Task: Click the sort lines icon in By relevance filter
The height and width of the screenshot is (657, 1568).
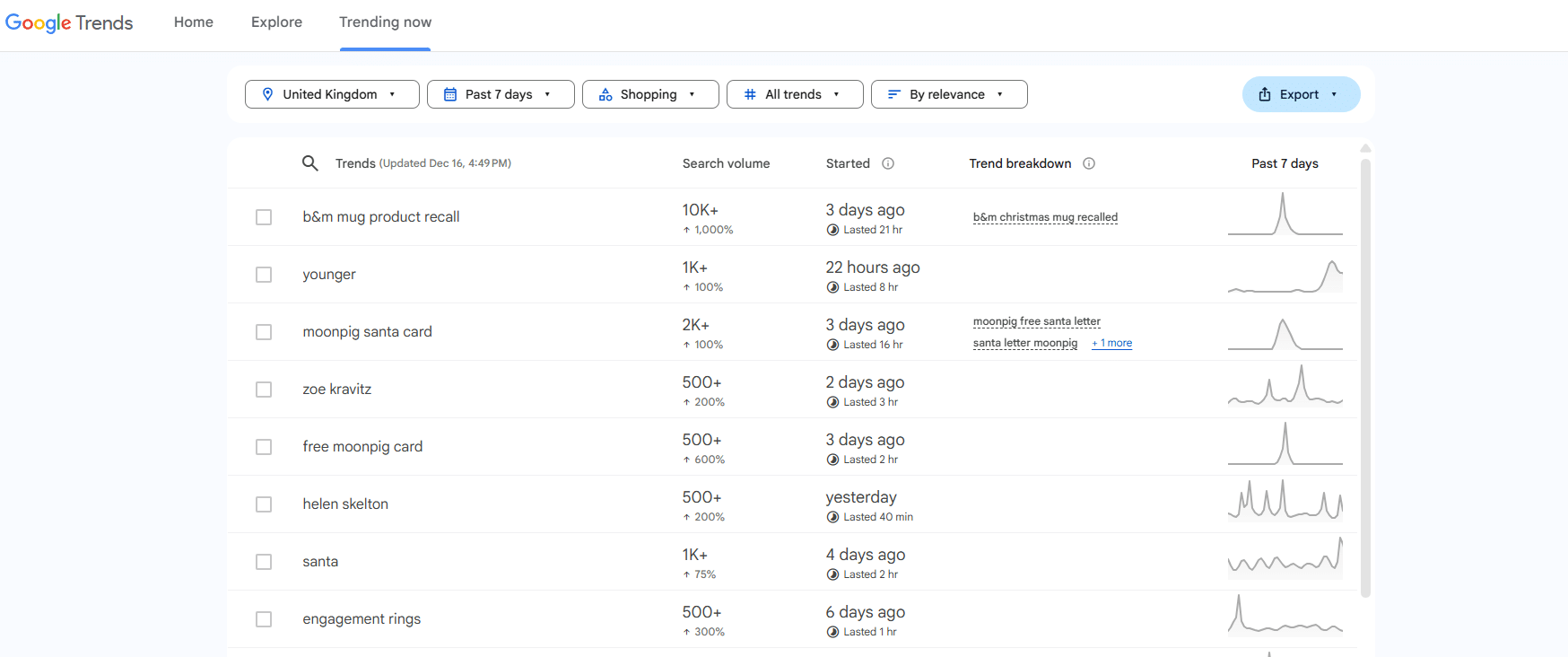Action: [894, 94]
